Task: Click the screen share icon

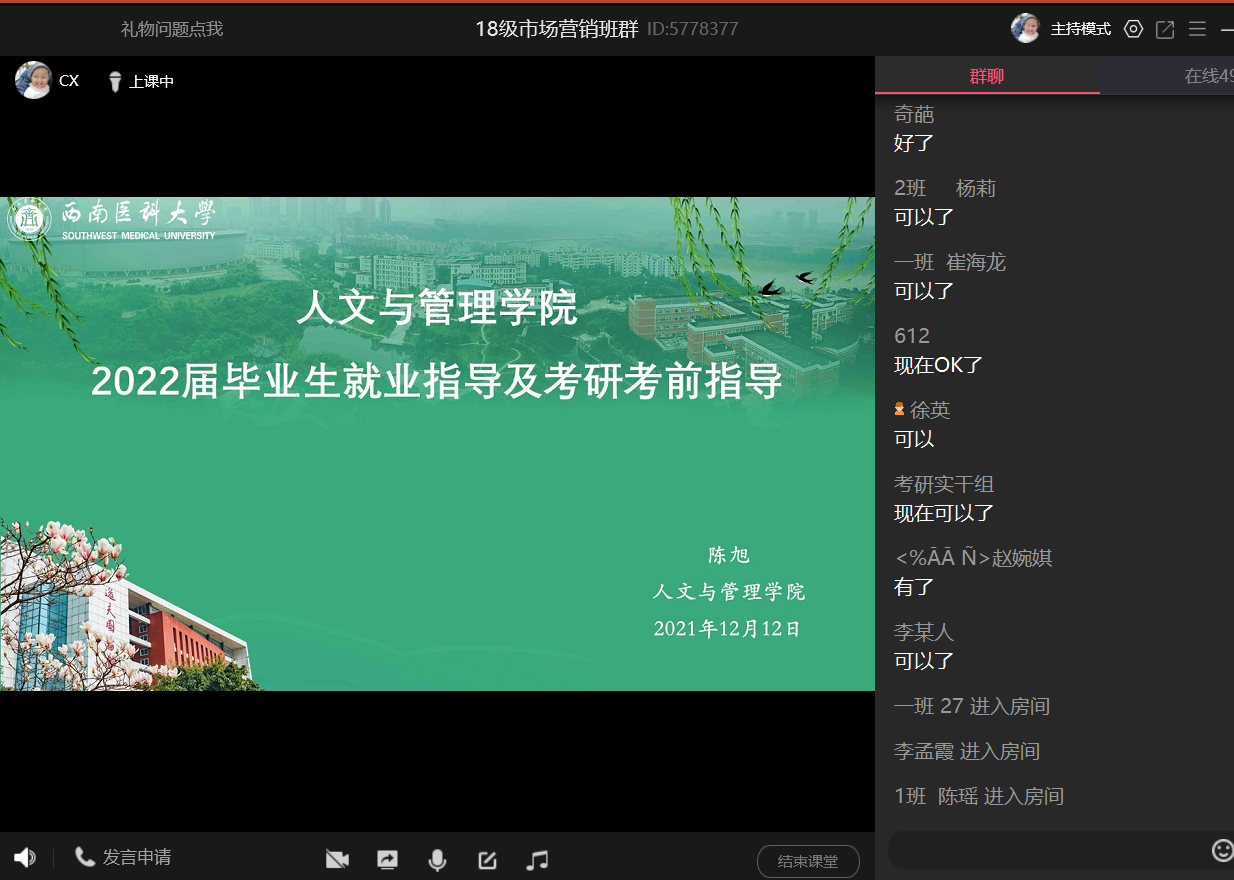Action: click(x=387, y=860)
